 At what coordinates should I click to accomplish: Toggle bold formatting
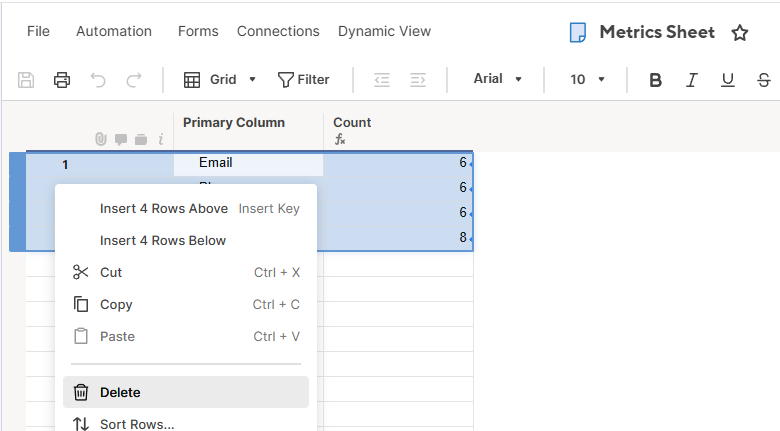click(x=656, y=80)
